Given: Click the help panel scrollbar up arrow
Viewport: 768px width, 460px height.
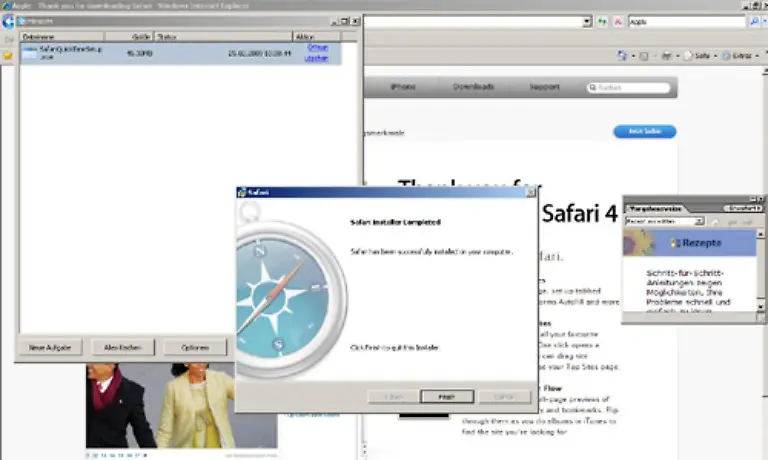Looking at the screenshot, I should click(x=761, y=234).
